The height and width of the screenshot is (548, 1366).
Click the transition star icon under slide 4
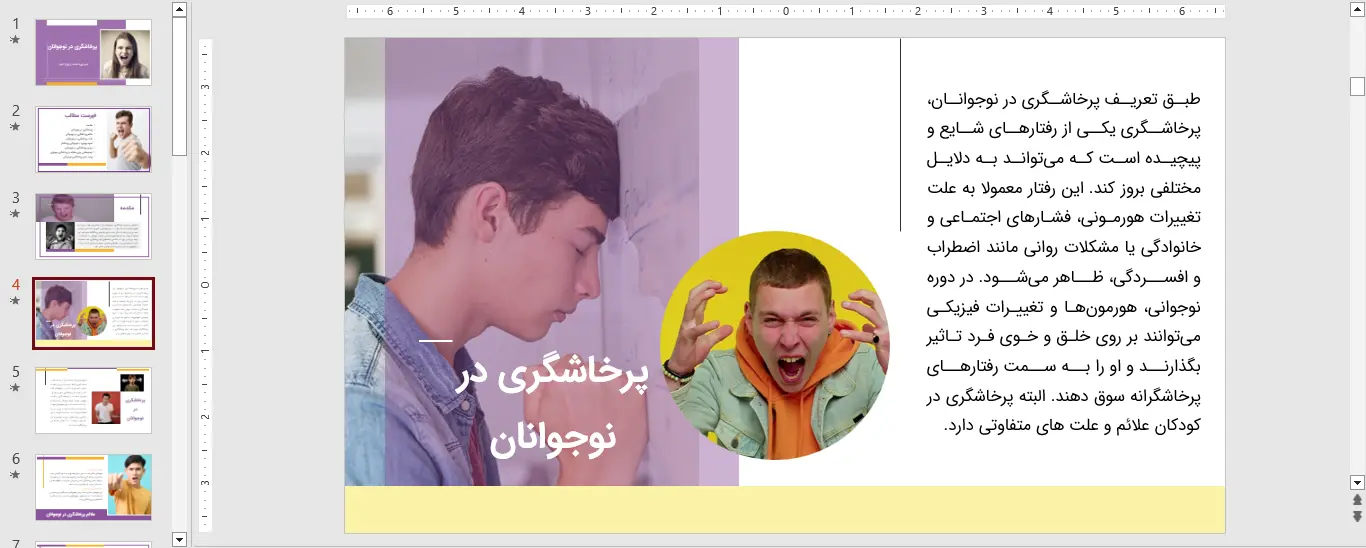click(15, 300)
